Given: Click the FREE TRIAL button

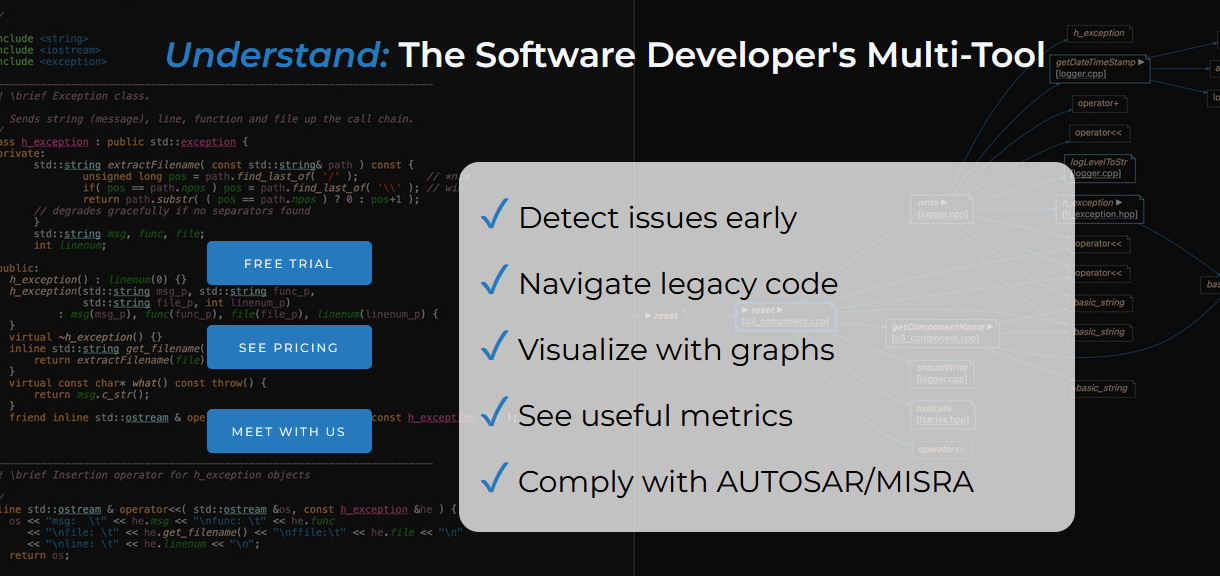Looking at the screenshot, I should coord(289,263).
